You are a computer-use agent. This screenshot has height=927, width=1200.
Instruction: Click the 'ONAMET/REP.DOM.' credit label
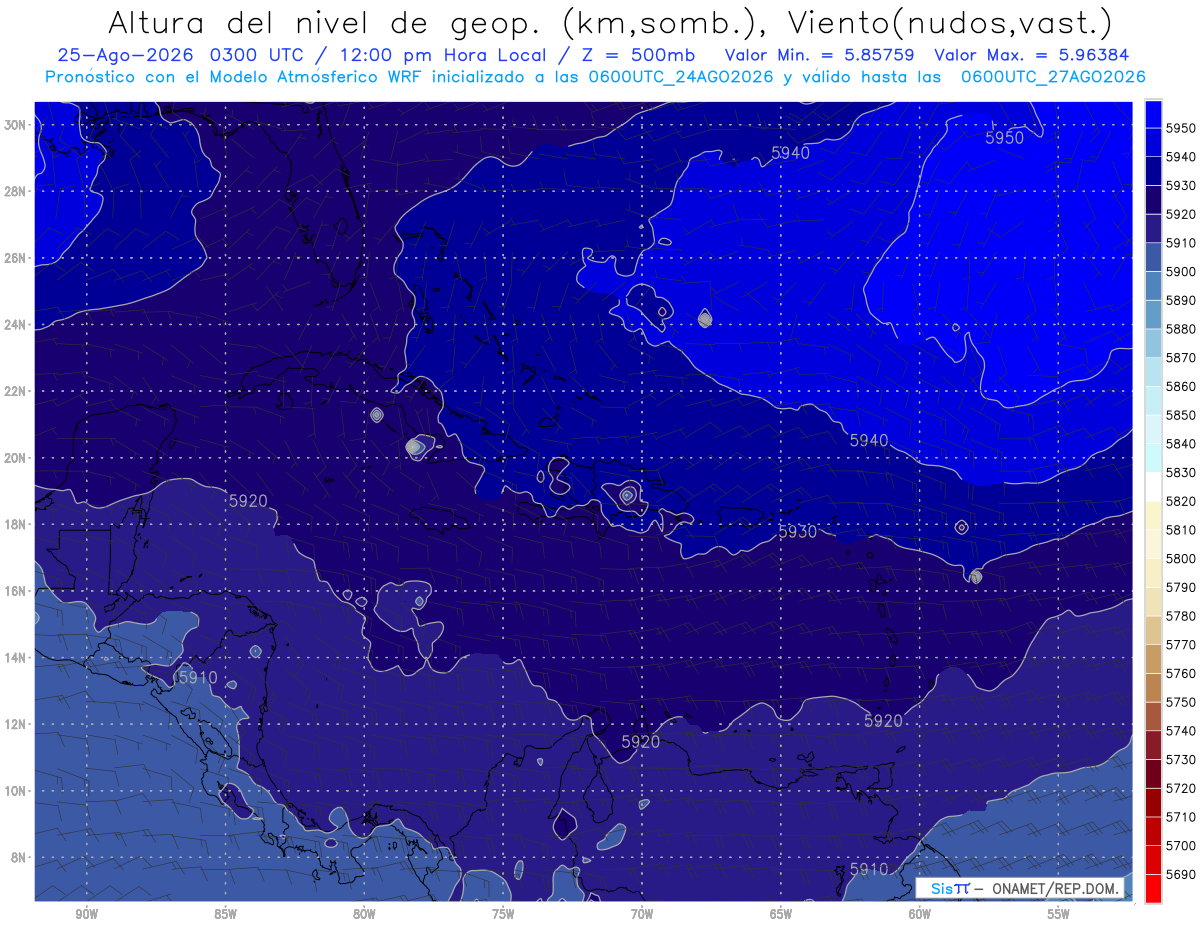(x=1054, y=888)
